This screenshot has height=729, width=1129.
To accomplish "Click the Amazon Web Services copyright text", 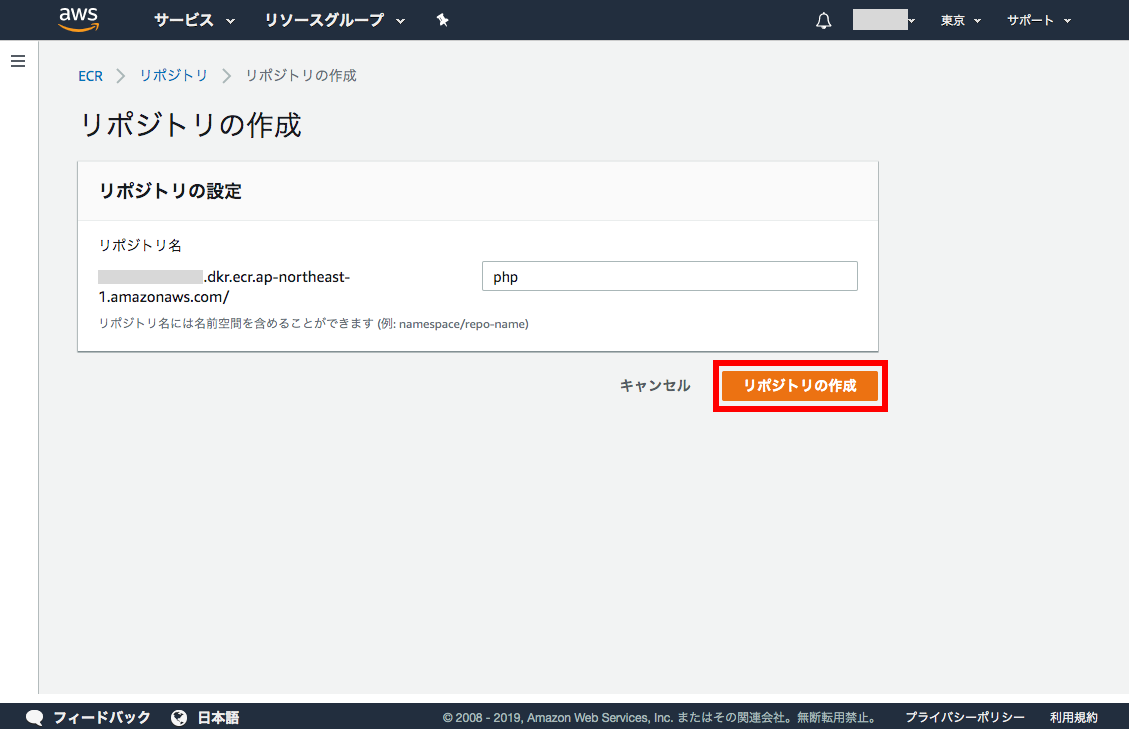I will 660,717.
